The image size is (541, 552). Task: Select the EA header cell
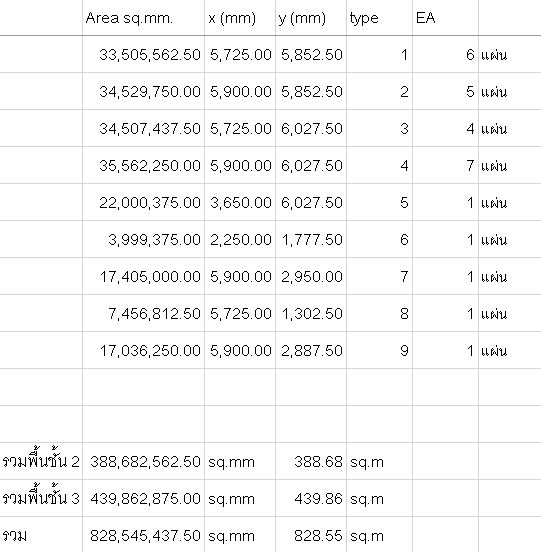click(446, 18)
